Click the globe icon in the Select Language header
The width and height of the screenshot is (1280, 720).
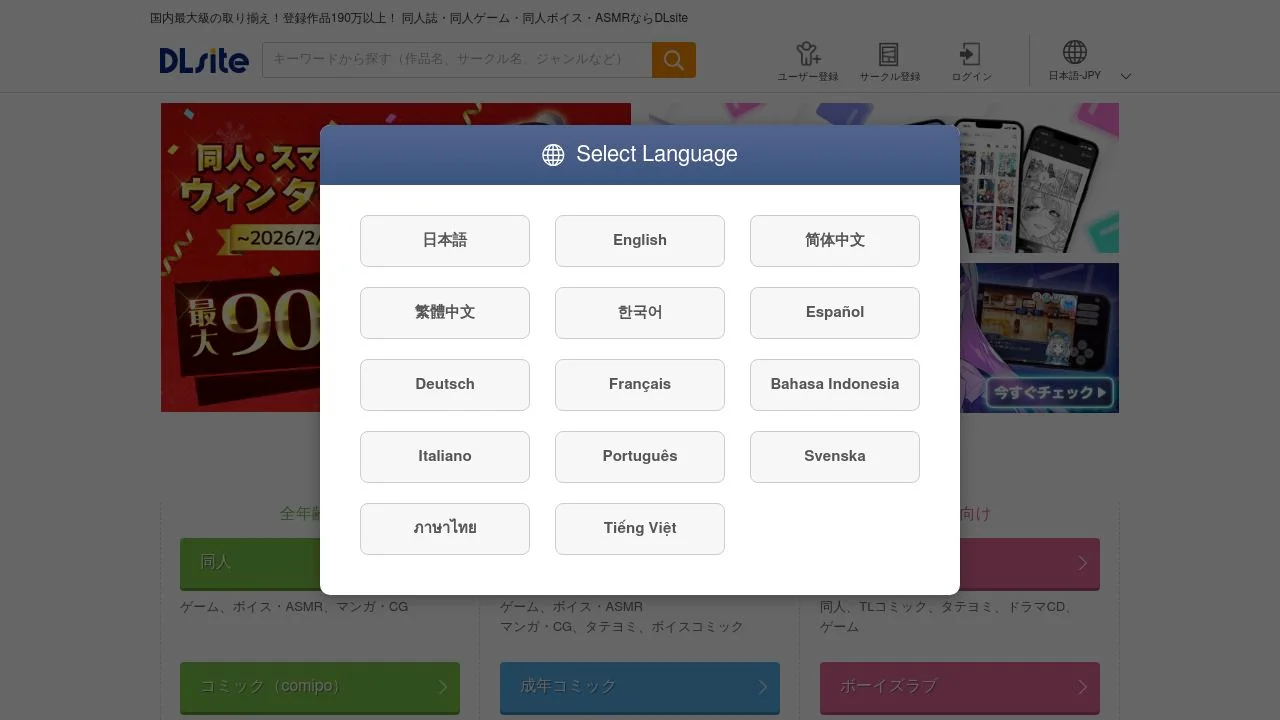(552, 154)
